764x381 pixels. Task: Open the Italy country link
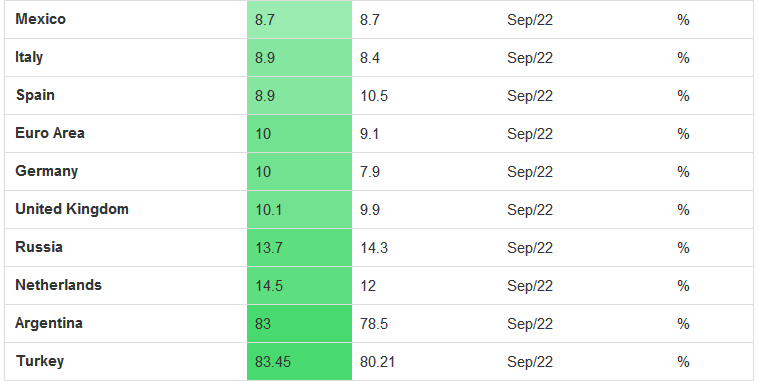pos(29,57)
